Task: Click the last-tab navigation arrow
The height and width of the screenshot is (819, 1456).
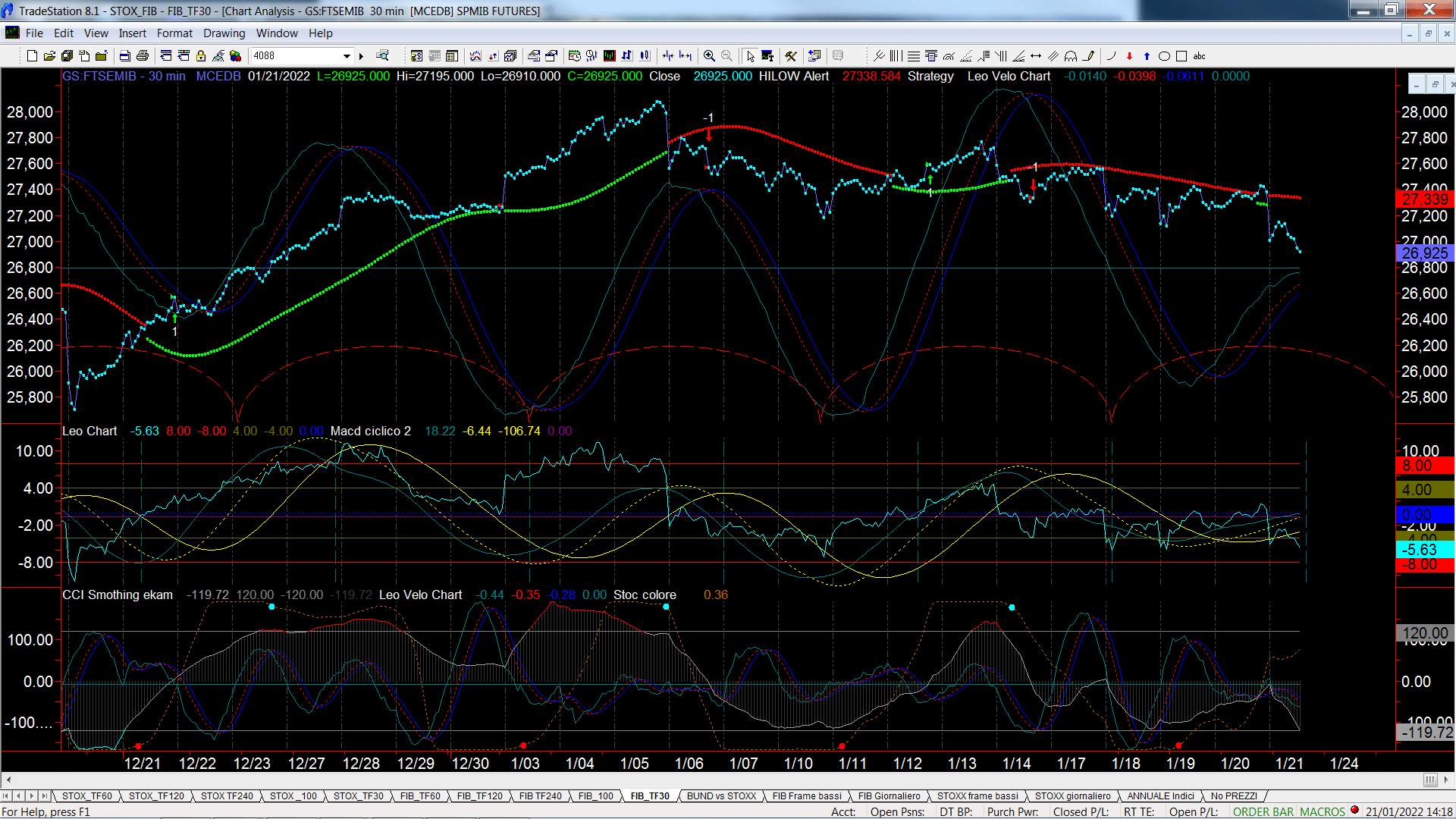Action: pyautogui.click(x=45, y=796)
